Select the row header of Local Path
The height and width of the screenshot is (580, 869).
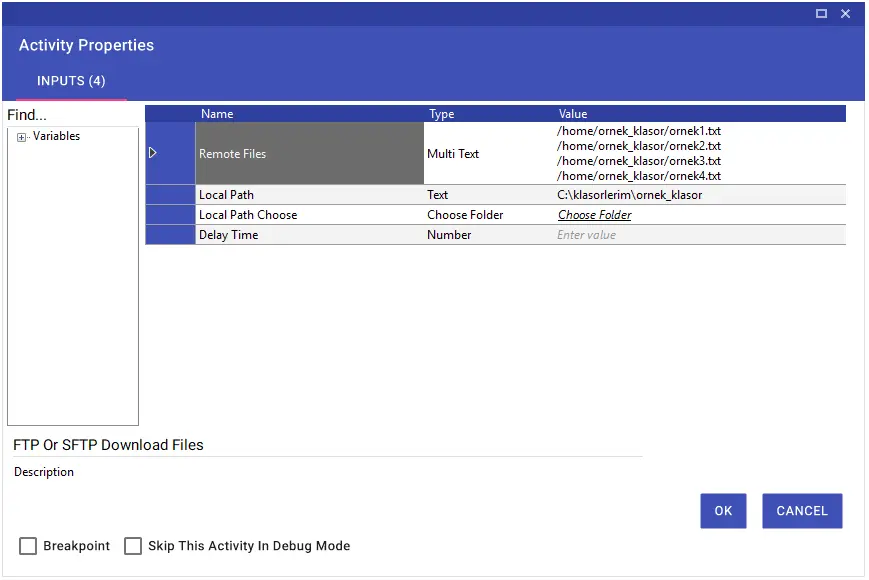pos(170,195)
